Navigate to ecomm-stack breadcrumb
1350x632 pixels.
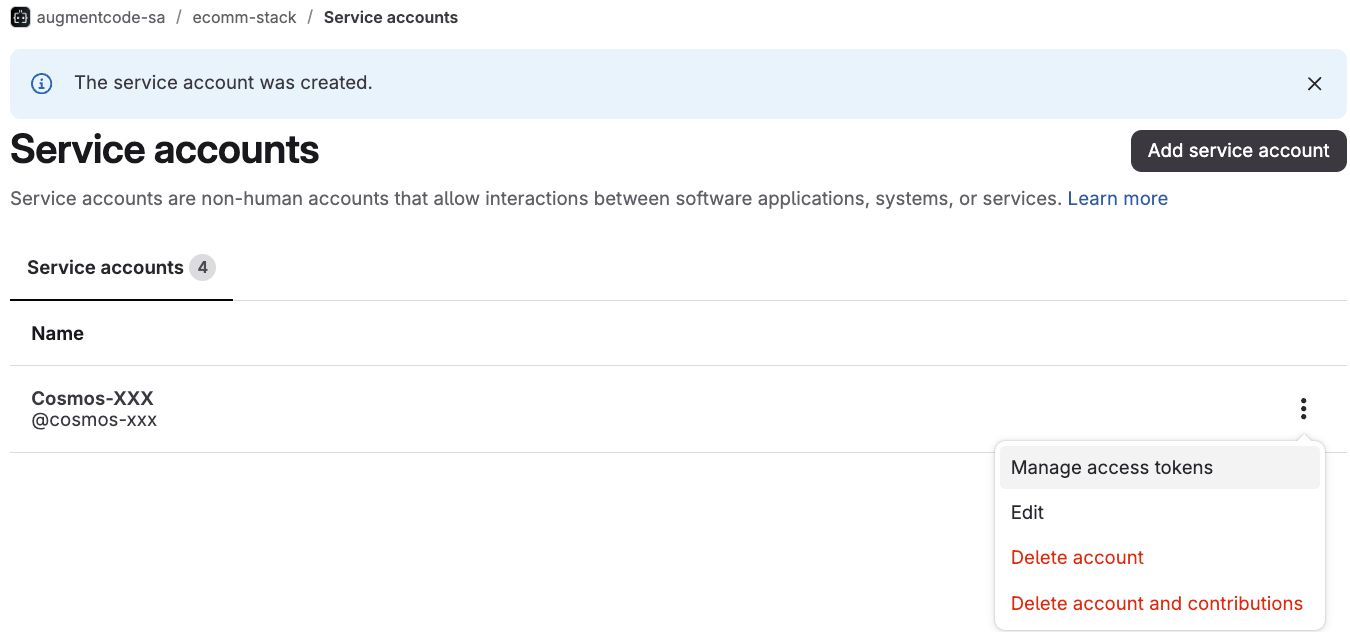point(244,17)
